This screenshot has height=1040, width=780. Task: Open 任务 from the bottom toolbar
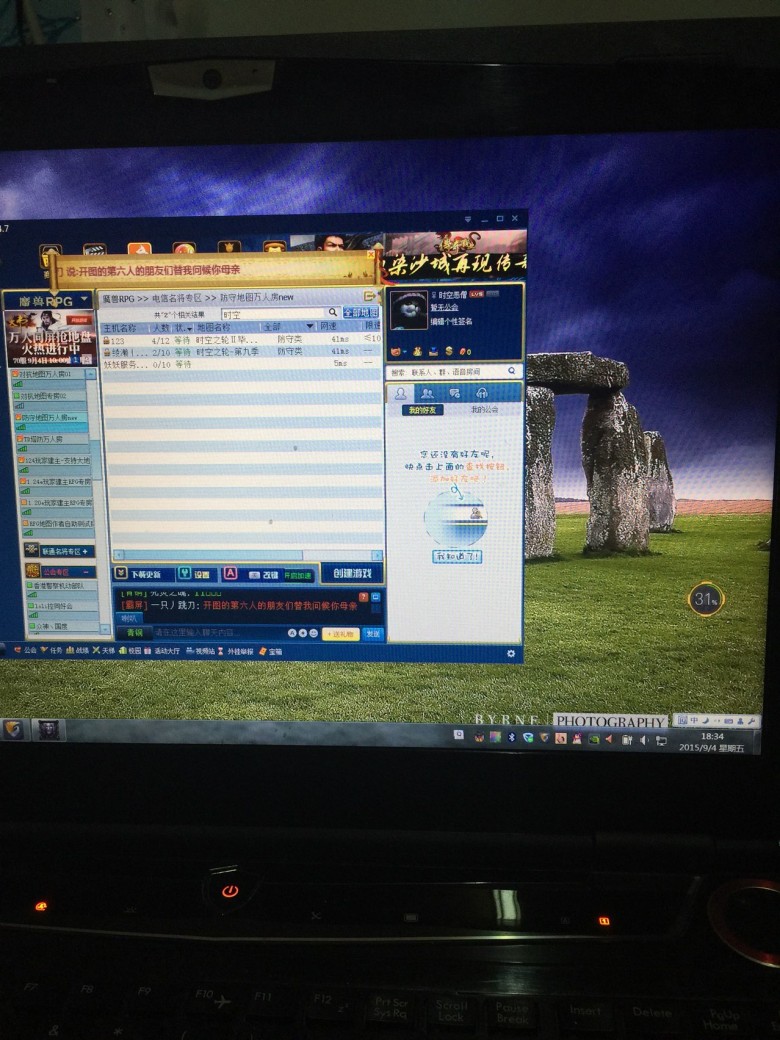pyautogui.click(x=52, y=650)
